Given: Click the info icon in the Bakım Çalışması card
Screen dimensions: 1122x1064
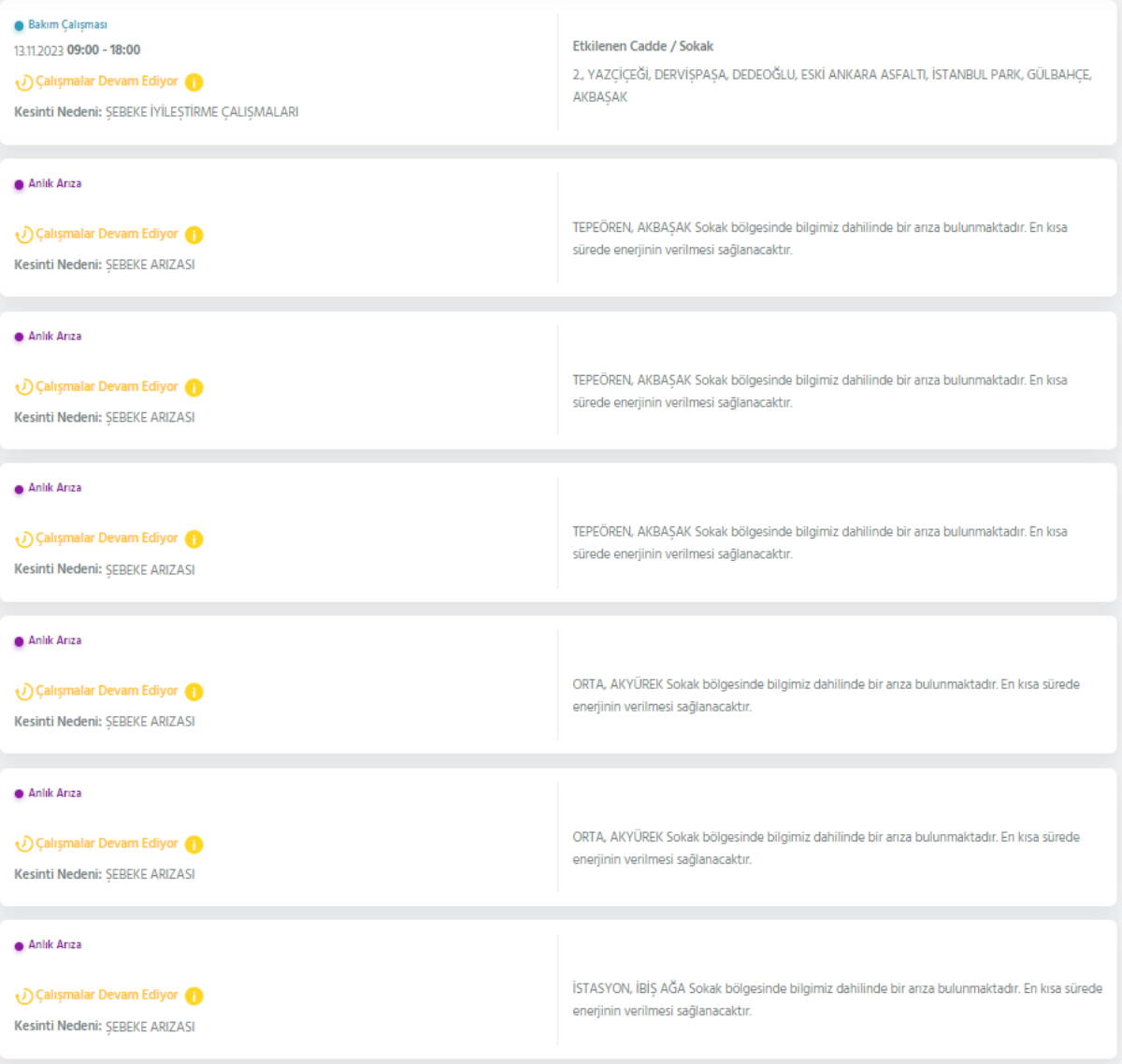Looking at the screenshot, I should (194, 82).
